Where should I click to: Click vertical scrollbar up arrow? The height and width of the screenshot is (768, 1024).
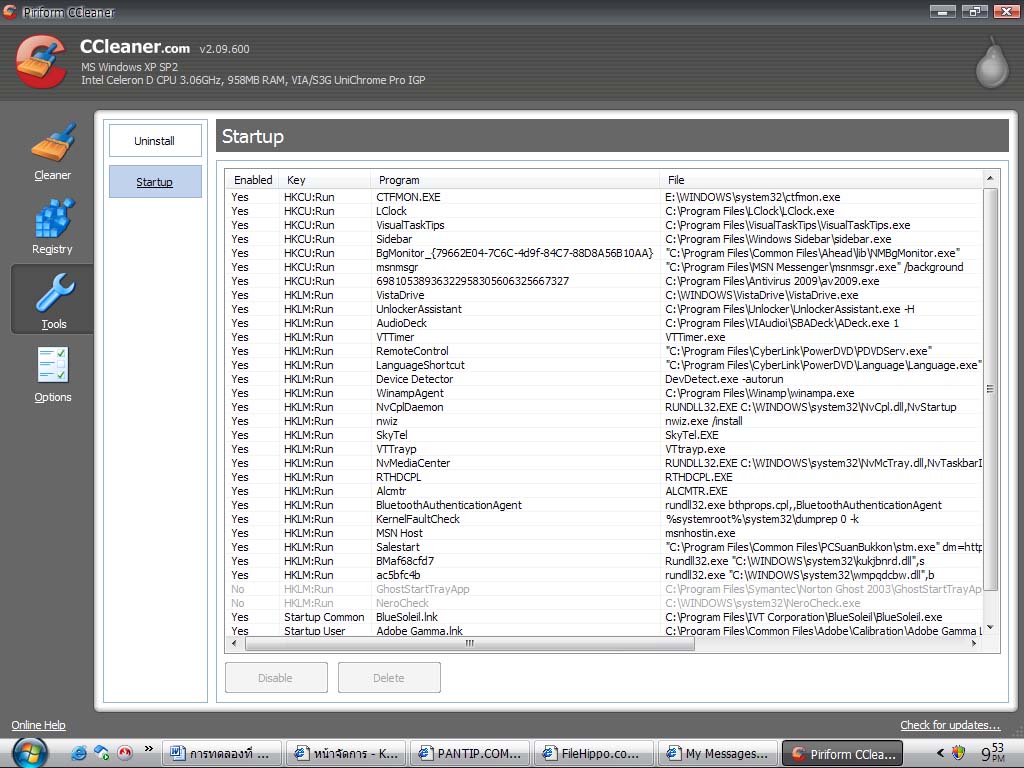pos(990,178)
